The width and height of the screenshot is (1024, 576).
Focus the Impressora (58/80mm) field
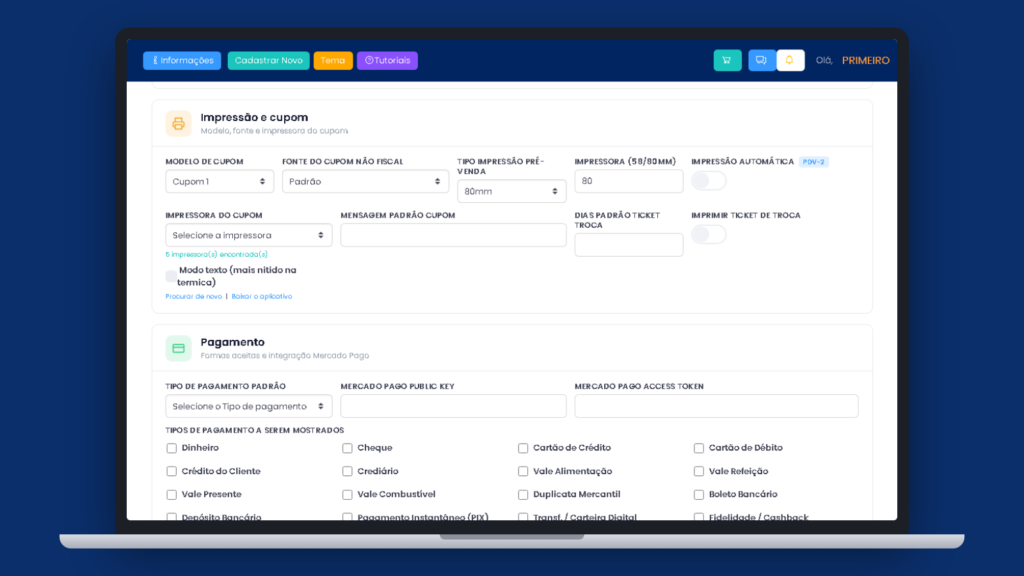coord(629,182)
